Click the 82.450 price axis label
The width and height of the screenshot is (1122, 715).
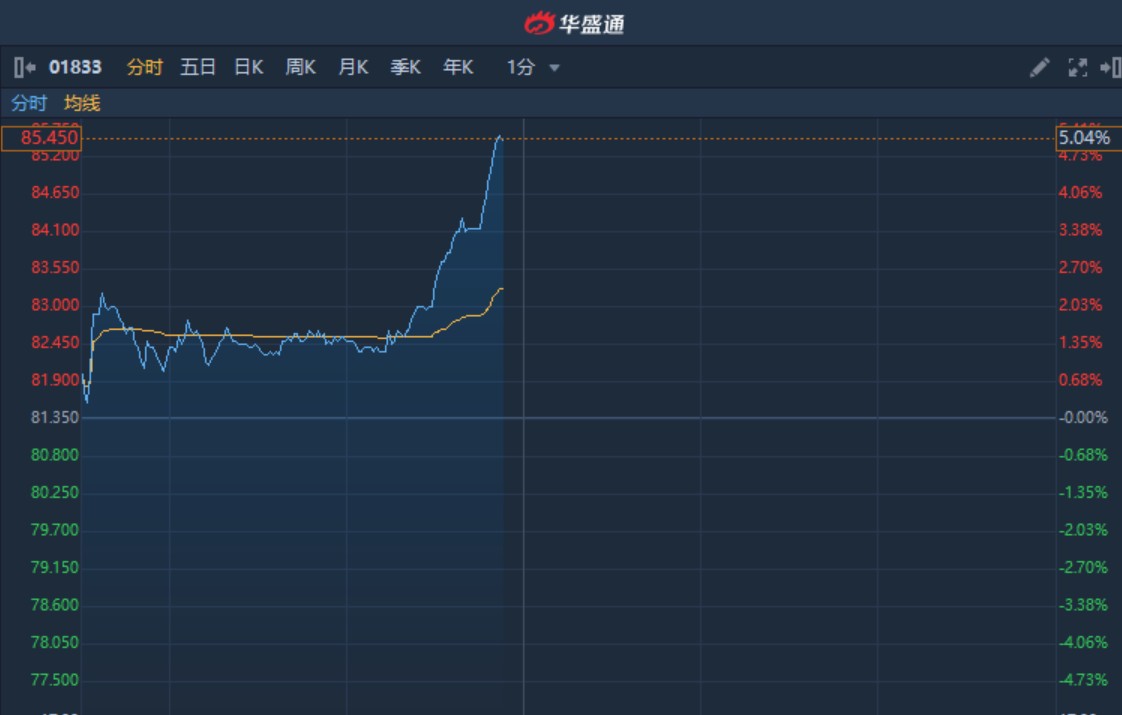pyautogui.click(x=55, y=342)
